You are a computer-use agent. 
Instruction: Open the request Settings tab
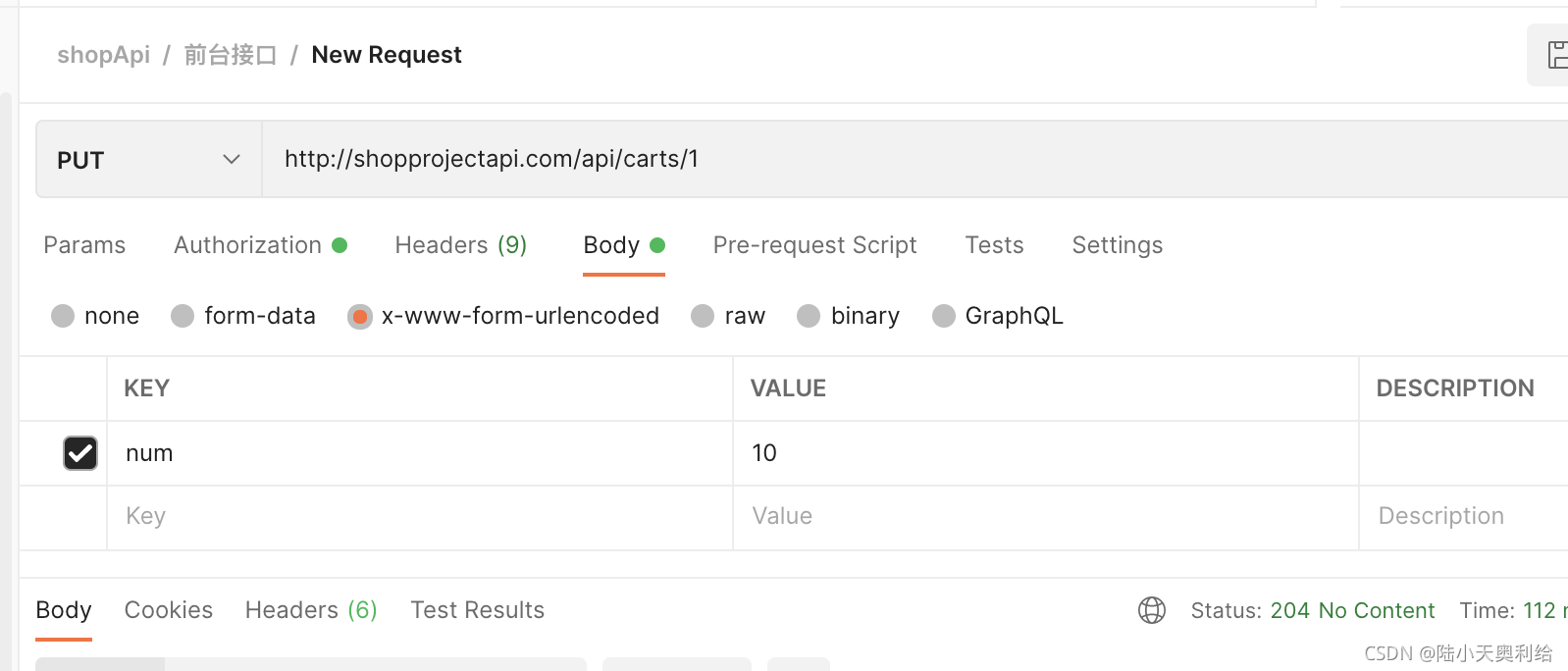1117,245
